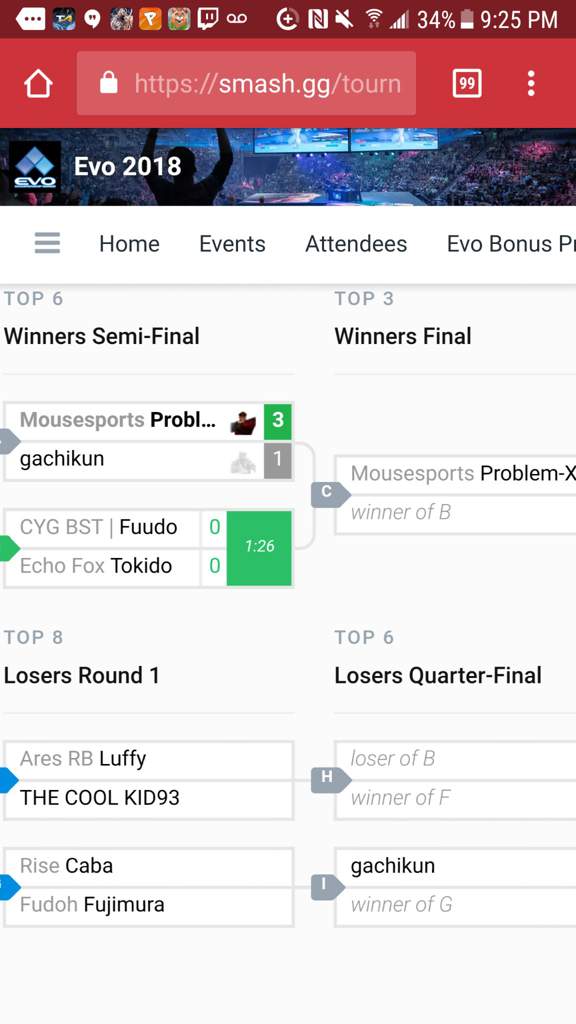Image resolution: width=576 pixels, height=1024 pixels.
Task: Tap the lock icon in address bar
Action: (x=108, y=83)
